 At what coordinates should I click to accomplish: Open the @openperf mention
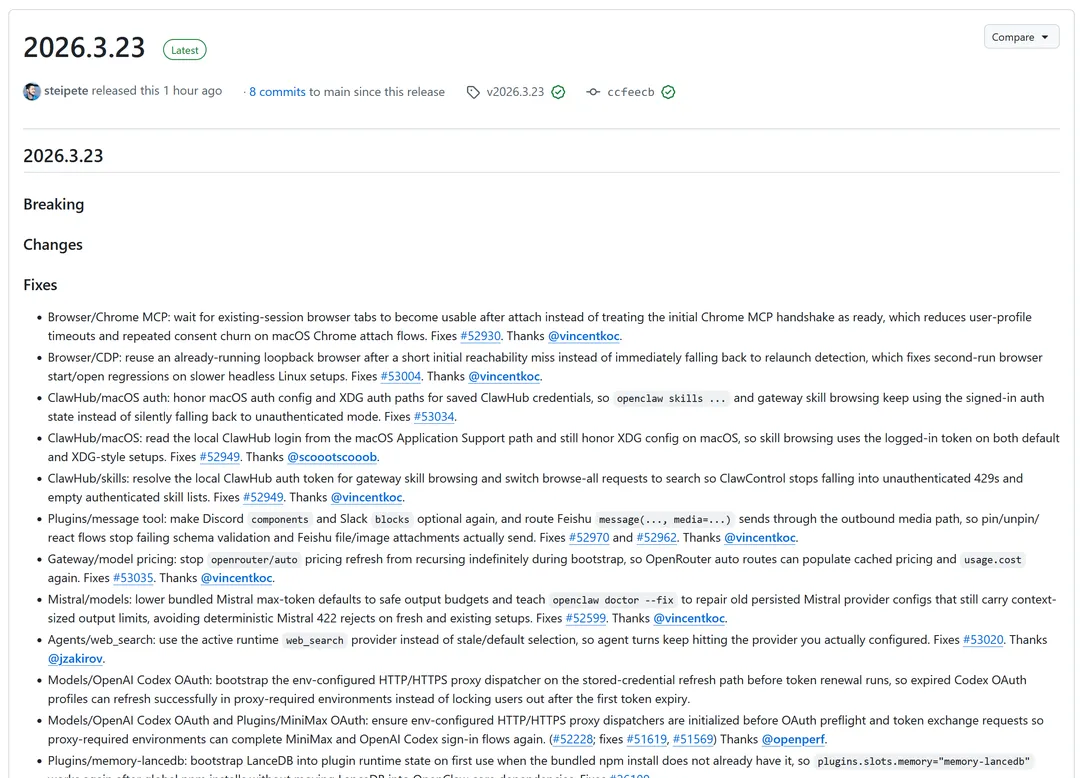(x=793, y=739)
